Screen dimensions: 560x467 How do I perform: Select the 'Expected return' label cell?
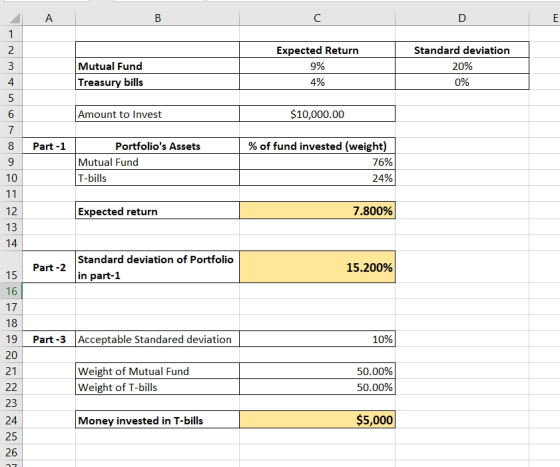[x=158, y=211]
